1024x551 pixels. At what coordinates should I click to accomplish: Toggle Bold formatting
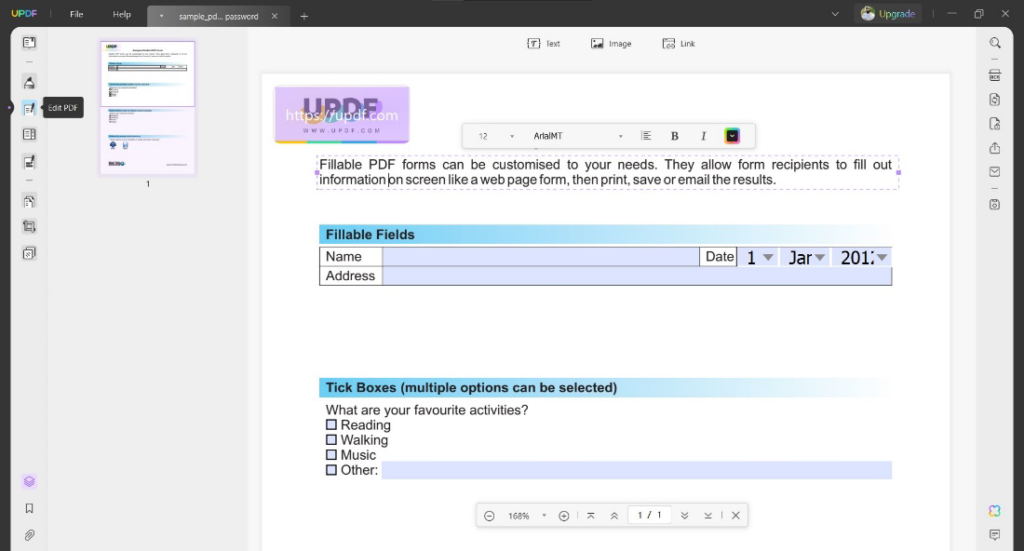tap(675, 136)
